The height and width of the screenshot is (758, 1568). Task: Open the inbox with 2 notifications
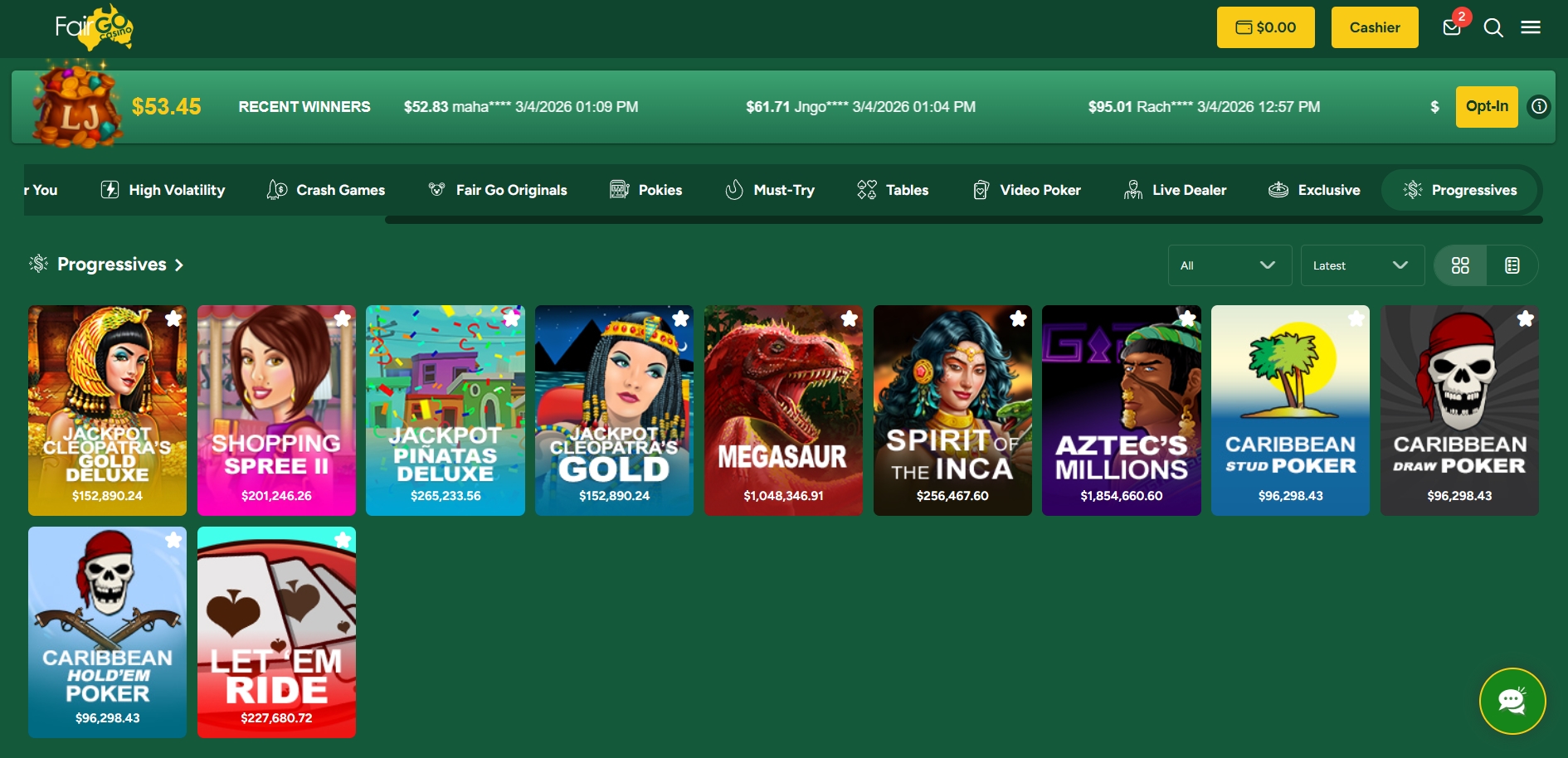tap(1452, 27)
